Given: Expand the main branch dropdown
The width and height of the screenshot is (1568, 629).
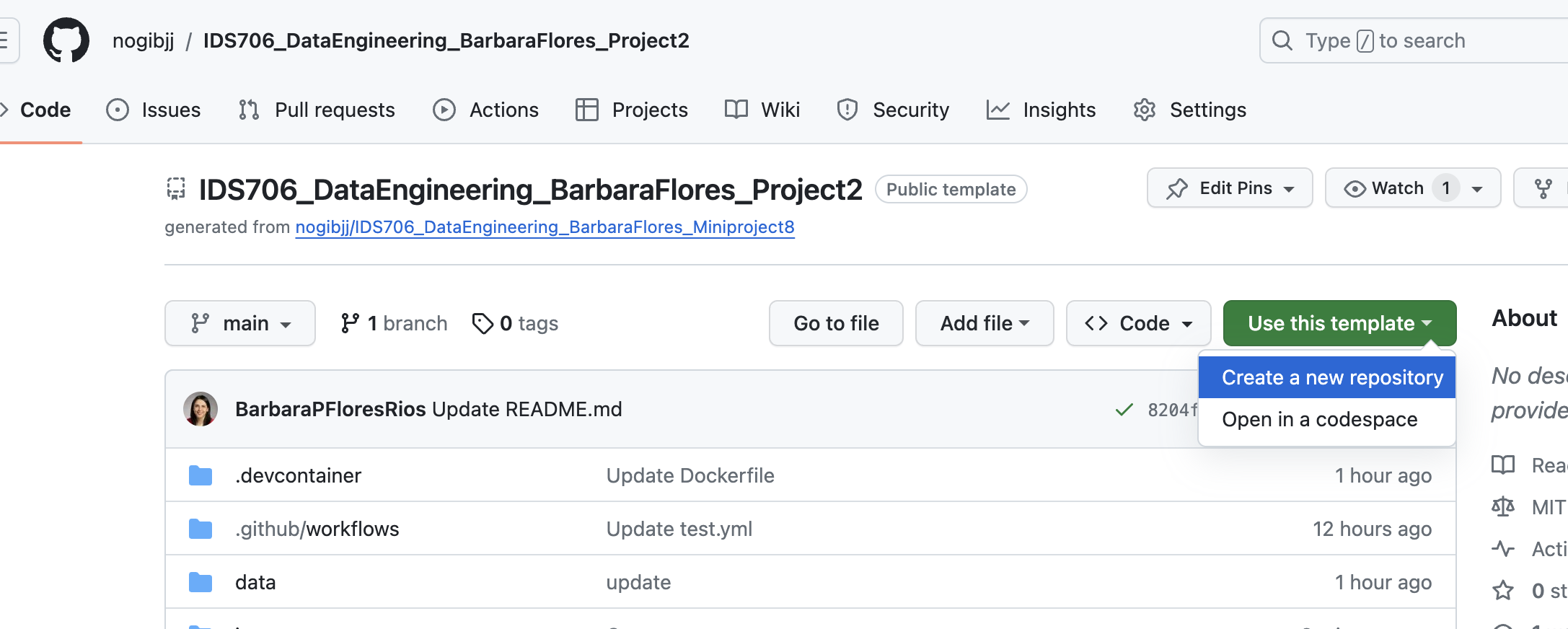Looking at the screenshot, I should pos(240,323).
